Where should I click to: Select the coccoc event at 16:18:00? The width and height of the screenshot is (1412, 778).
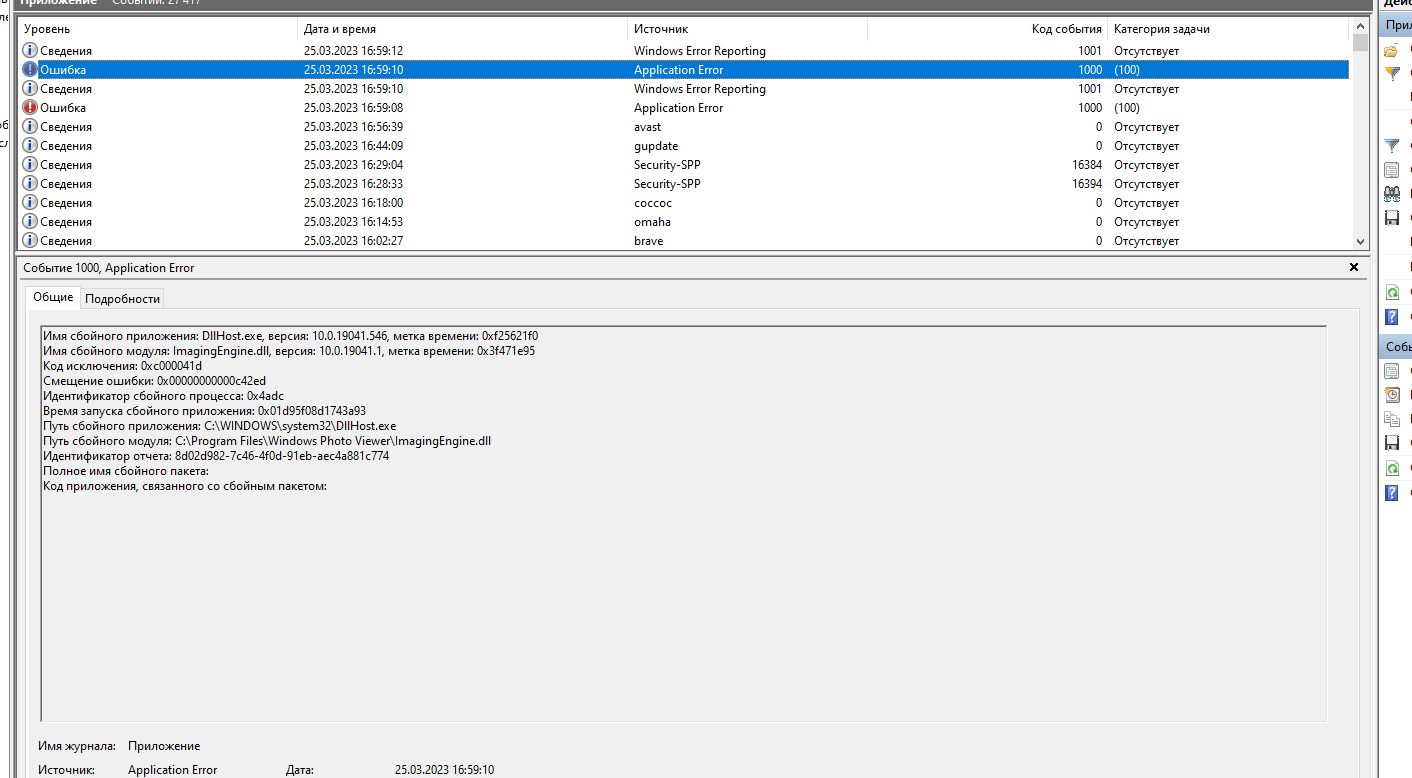(684, 203)
